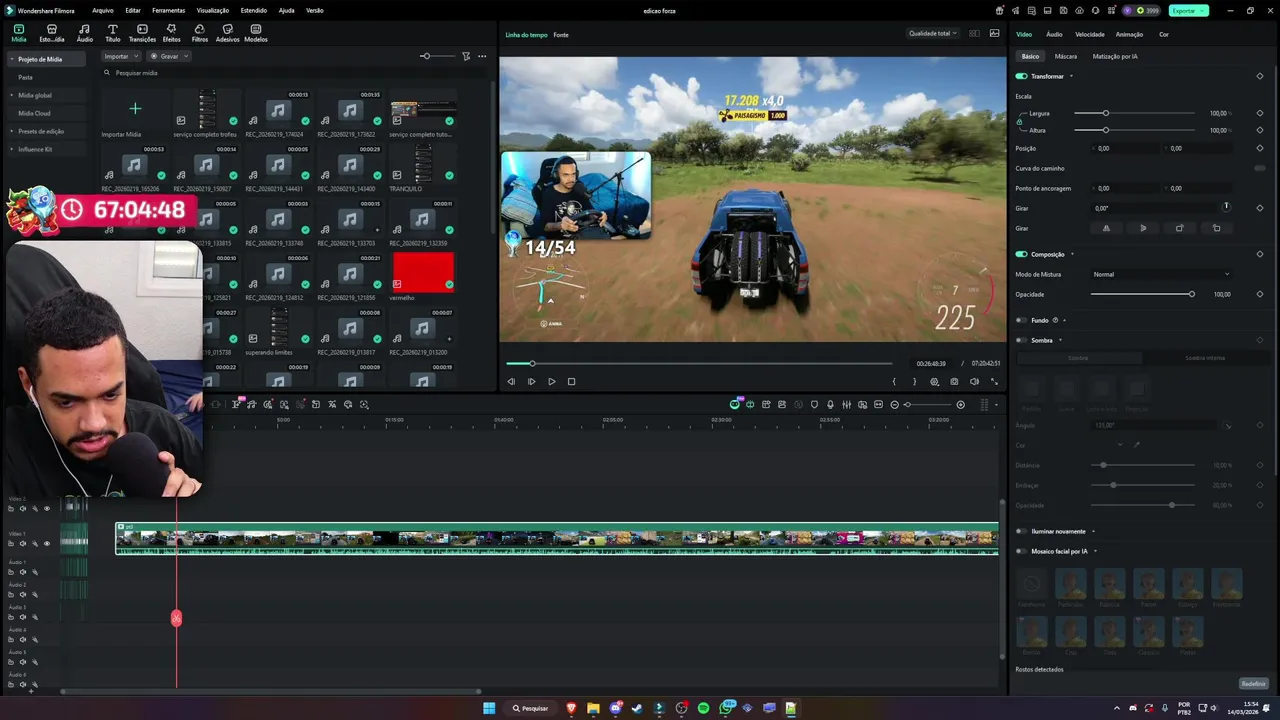This screenshot has height=720, width=1280.
Task: Open the Transições library tab
Action: pos(142,33)
